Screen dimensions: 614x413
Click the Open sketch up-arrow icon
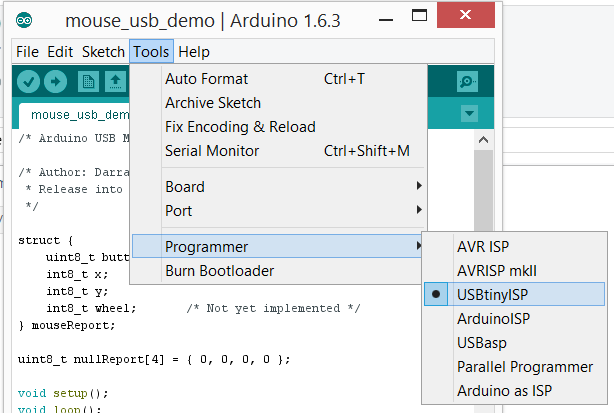pyautogui.click(x=116, y=82)
